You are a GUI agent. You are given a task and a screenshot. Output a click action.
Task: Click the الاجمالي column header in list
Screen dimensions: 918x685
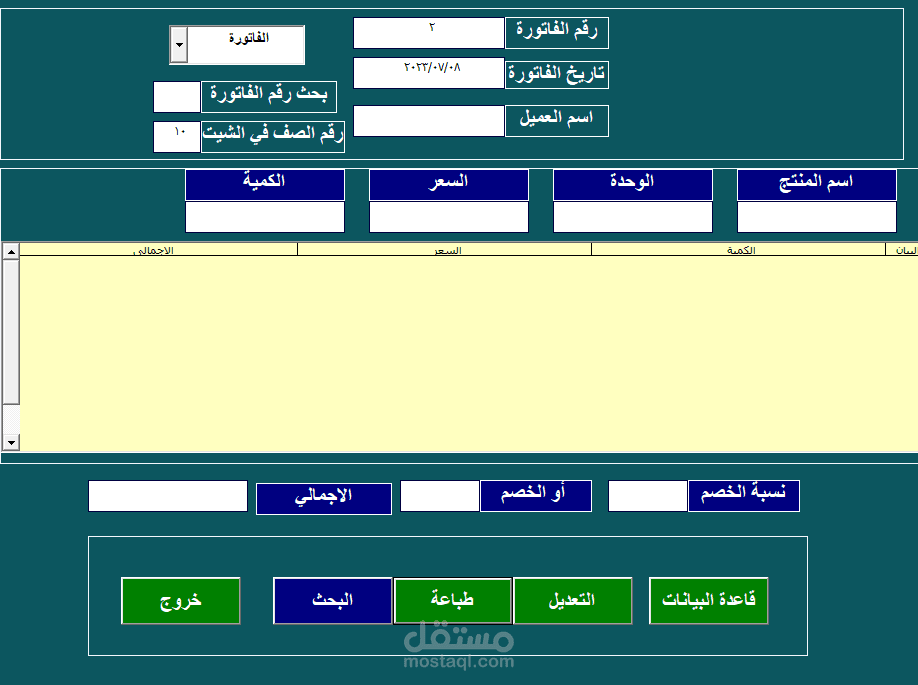(x=159, y=250)
